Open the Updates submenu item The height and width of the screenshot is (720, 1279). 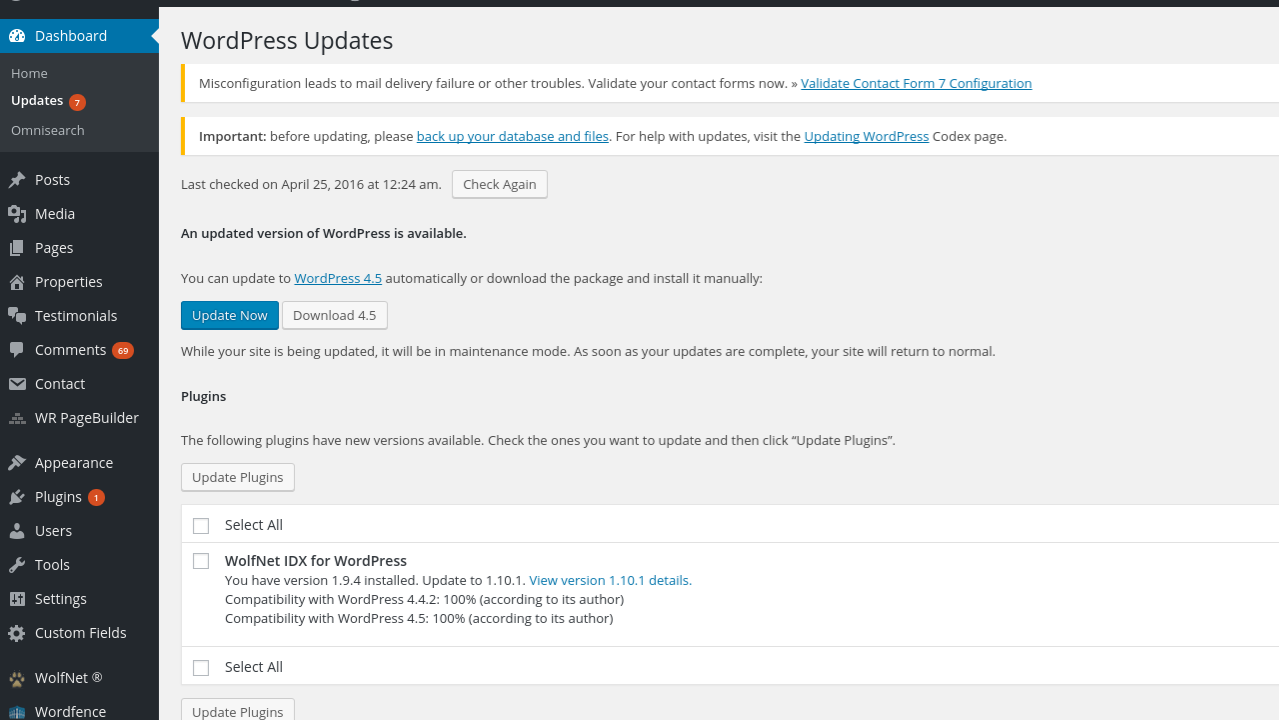click(x=37, y=101)
